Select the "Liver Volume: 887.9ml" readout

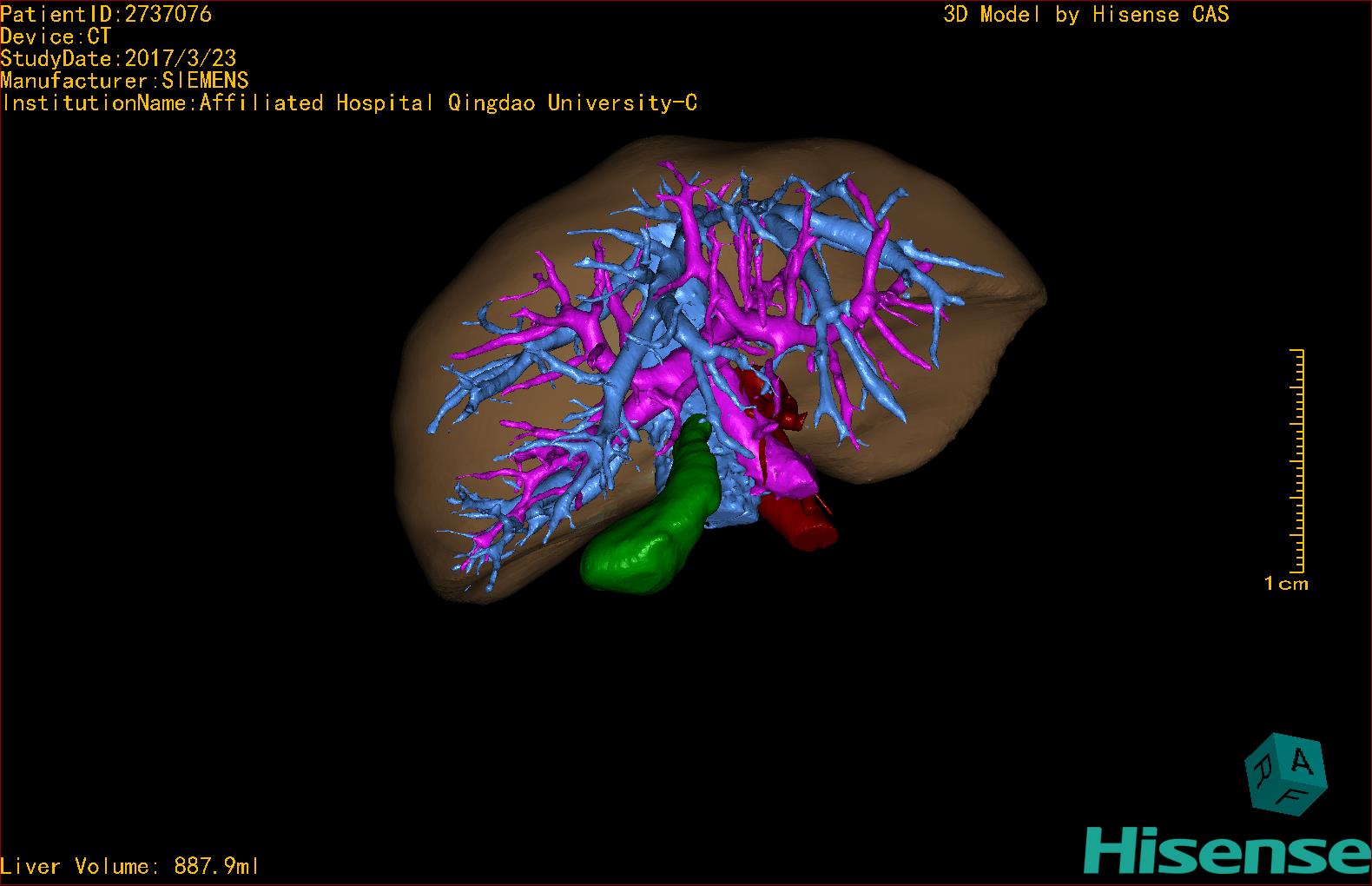point(129,866)
